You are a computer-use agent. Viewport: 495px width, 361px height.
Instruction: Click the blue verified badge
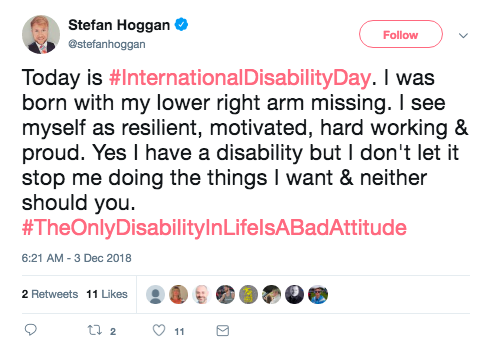181,25
